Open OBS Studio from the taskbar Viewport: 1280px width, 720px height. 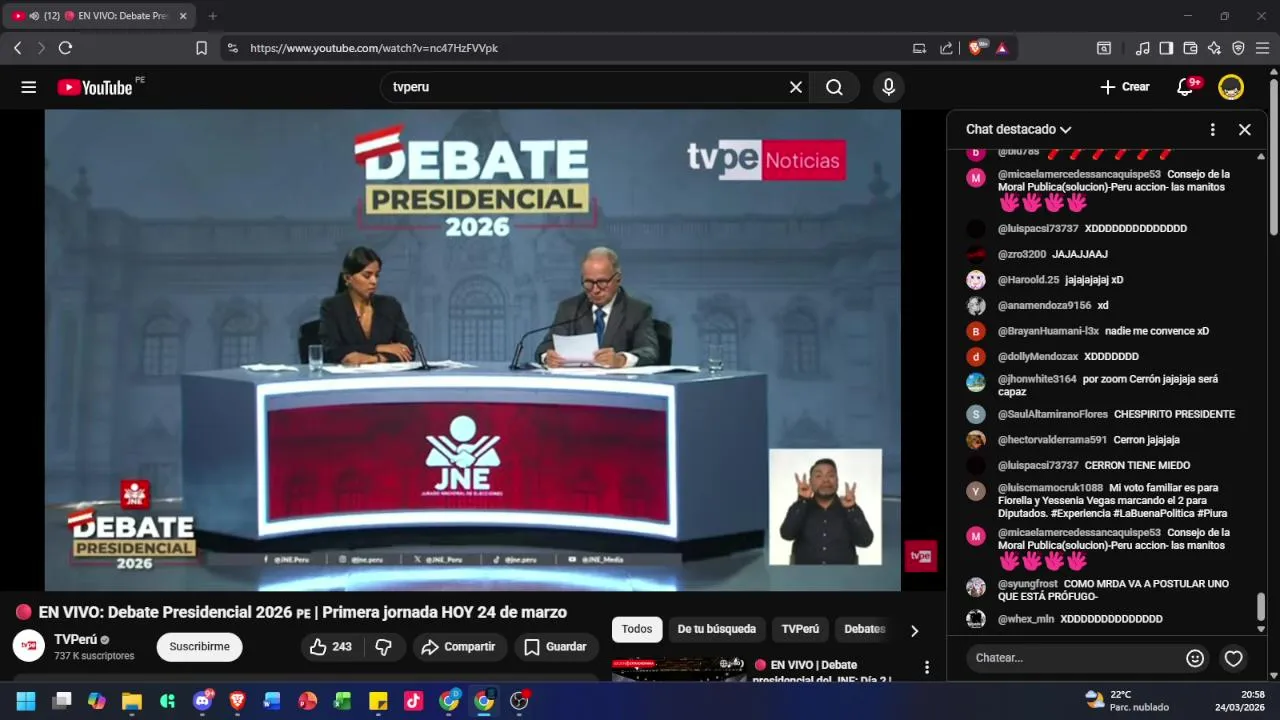[519, 701]
